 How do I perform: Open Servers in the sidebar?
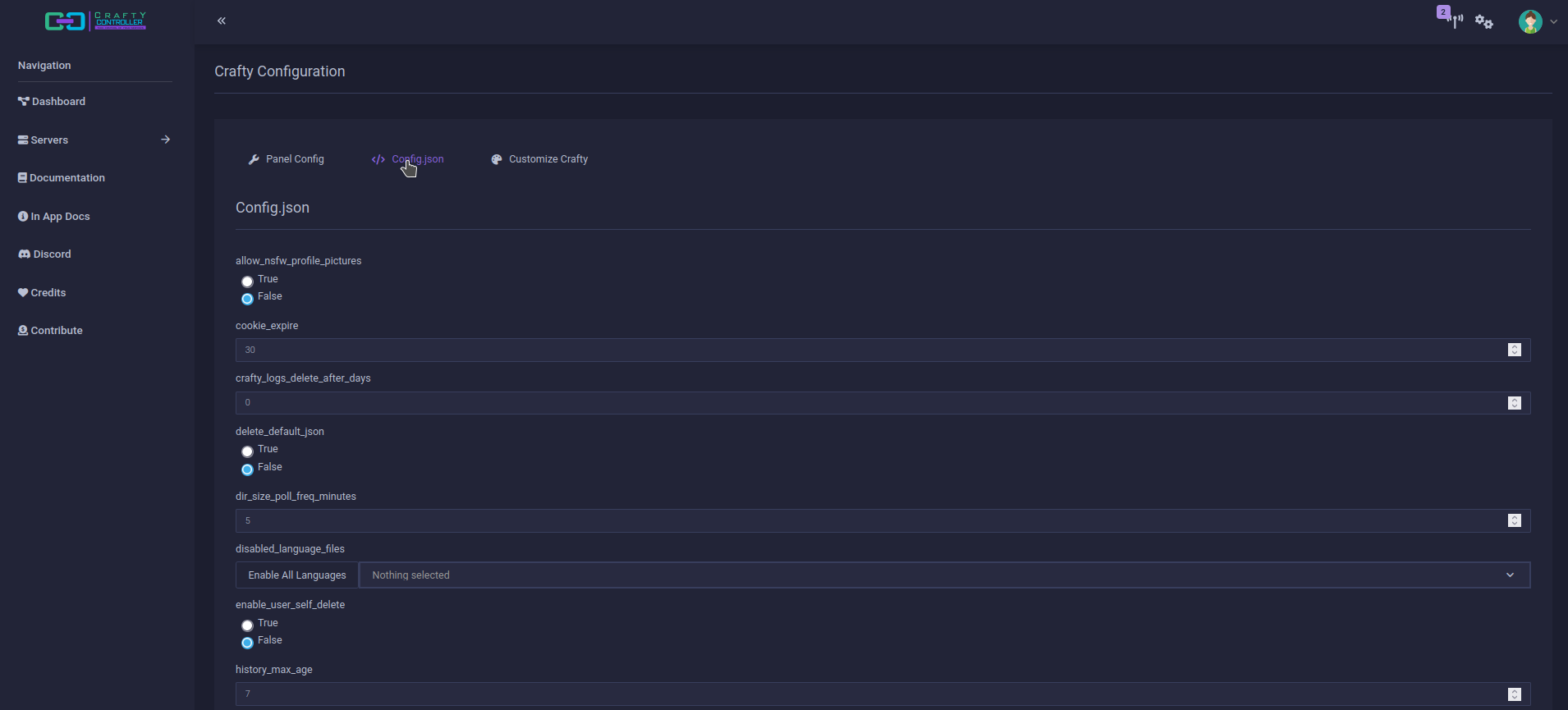pyautogui.click(x=44, y=140)
